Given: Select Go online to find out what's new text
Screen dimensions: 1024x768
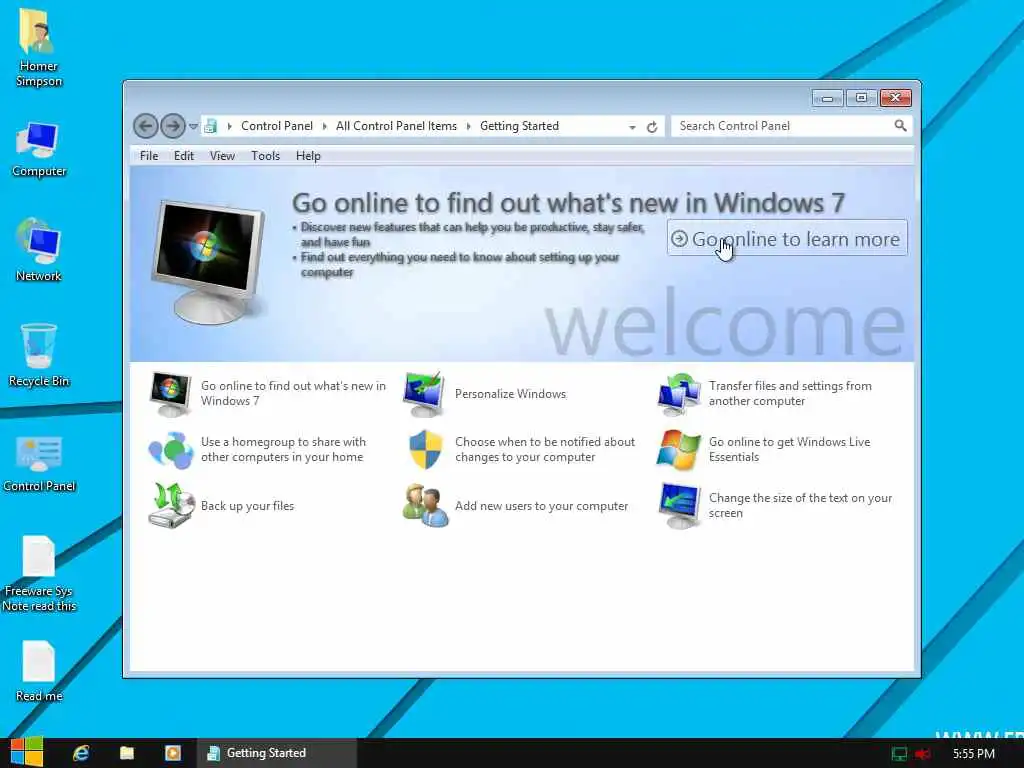Looking at the screenshot, I should pyautogui.click(x=293, y=393).
